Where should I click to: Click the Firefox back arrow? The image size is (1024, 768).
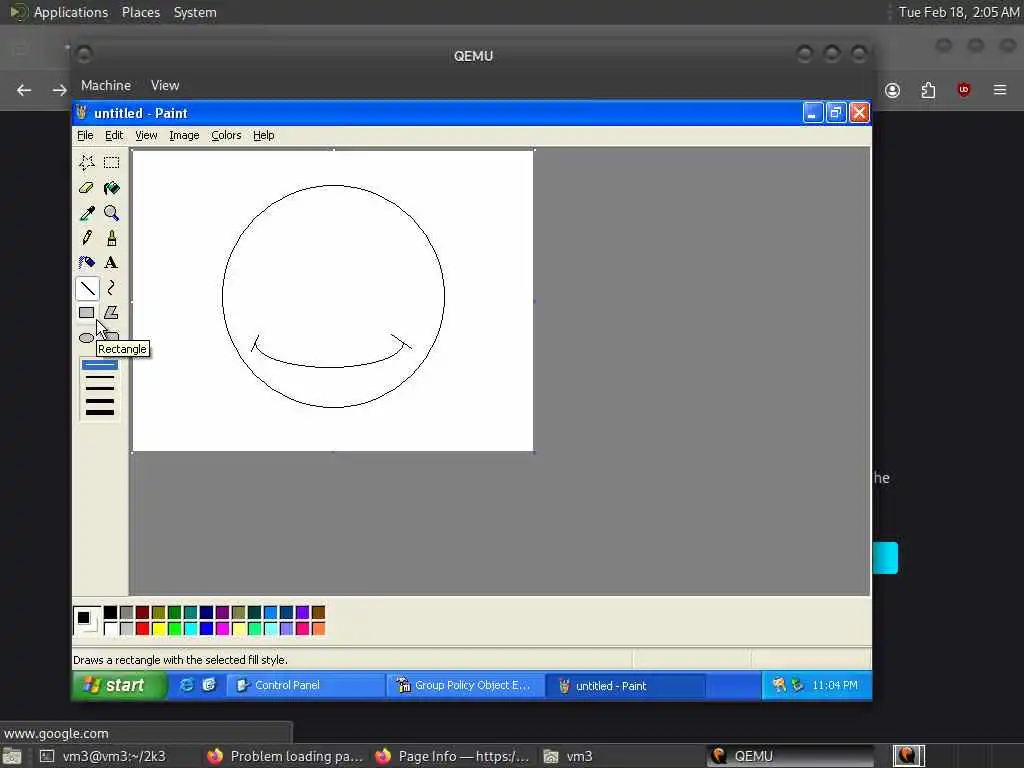(24, 90)
